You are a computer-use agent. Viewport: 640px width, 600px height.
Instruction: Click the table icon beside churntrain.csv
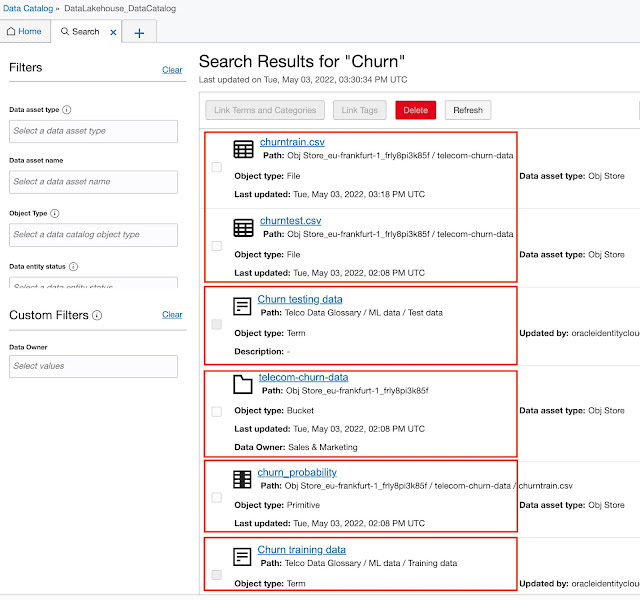243,149
